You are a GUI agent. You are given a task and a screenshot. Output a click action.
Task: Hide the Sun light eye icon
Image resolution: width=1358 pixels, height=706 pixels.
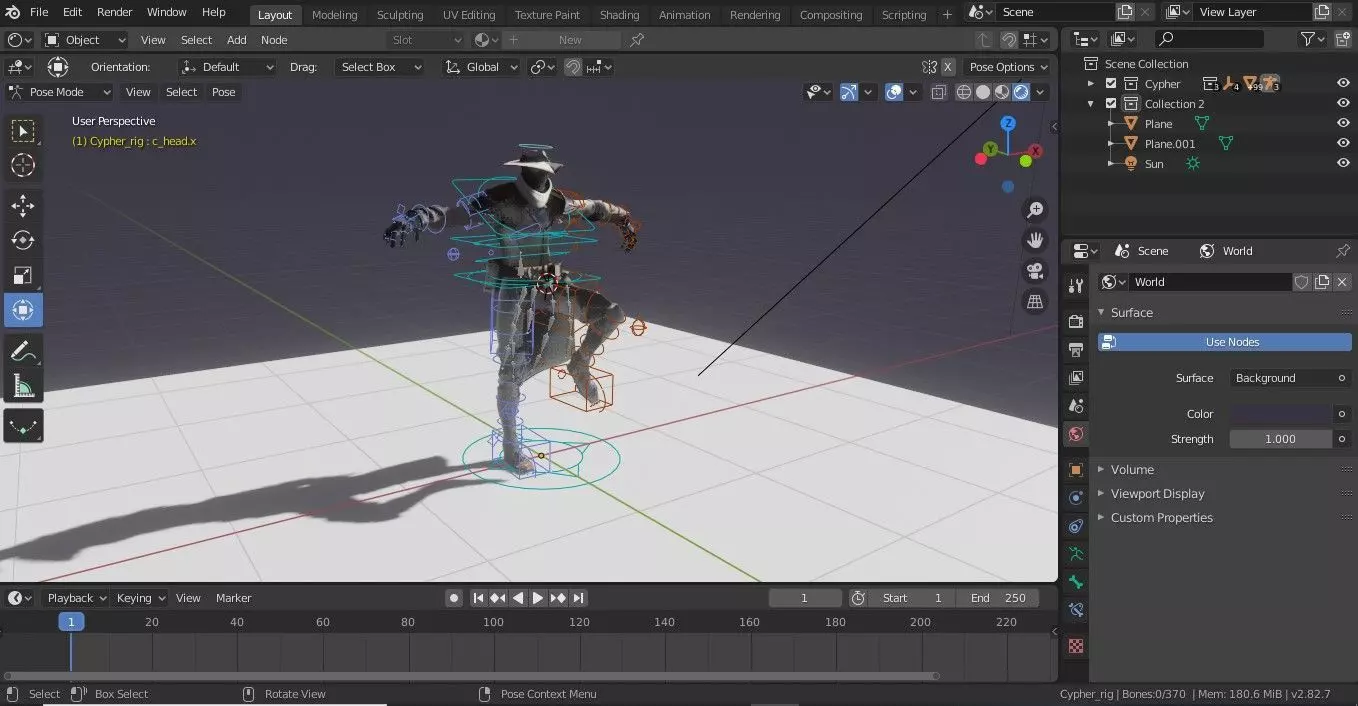coord(1343,164)
